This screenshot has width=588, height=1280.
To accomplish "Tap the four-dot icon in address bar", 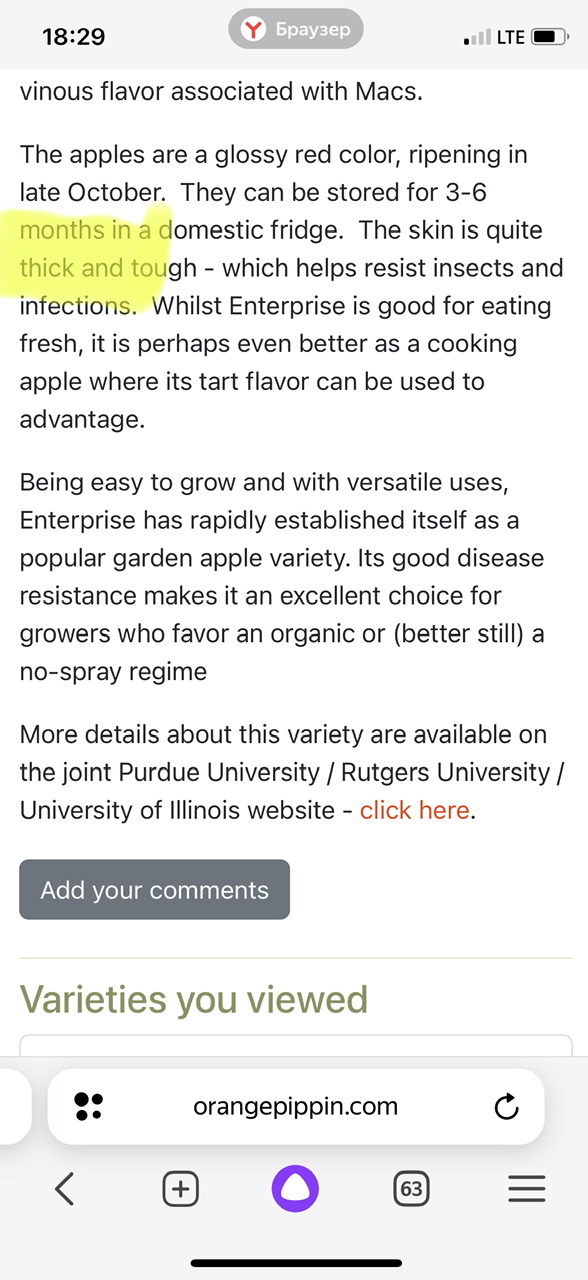I will [x=89, y=1106].
